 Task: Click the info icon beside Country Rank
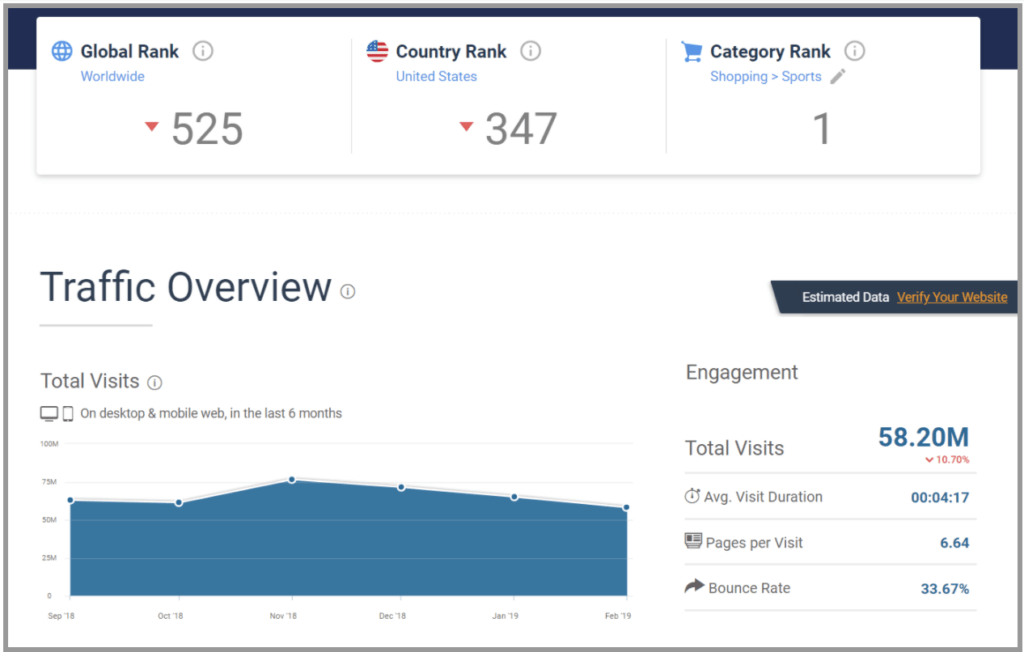coord(531,51)
